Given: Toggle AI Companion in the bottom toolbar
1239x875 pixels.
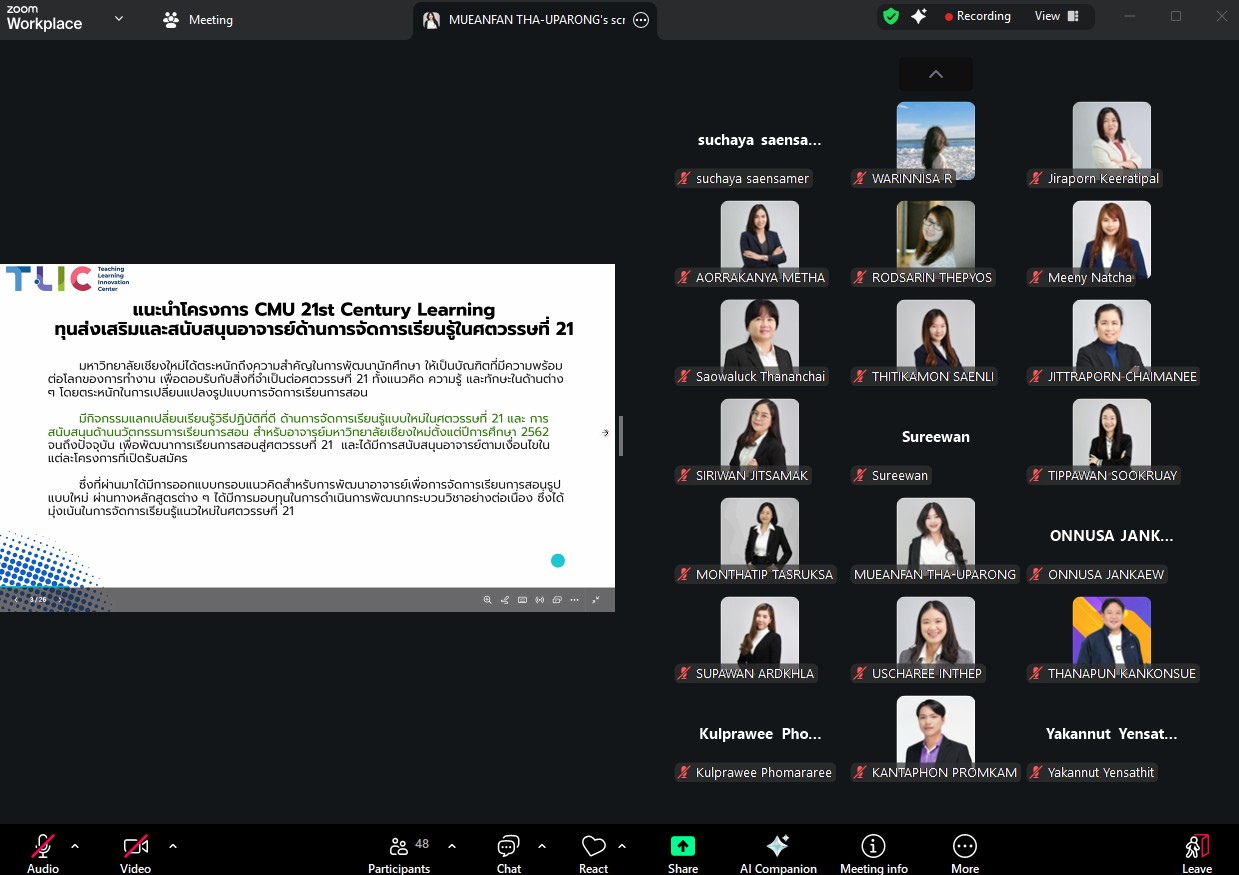Looking at the screenshot, I should tap(778, 853).
